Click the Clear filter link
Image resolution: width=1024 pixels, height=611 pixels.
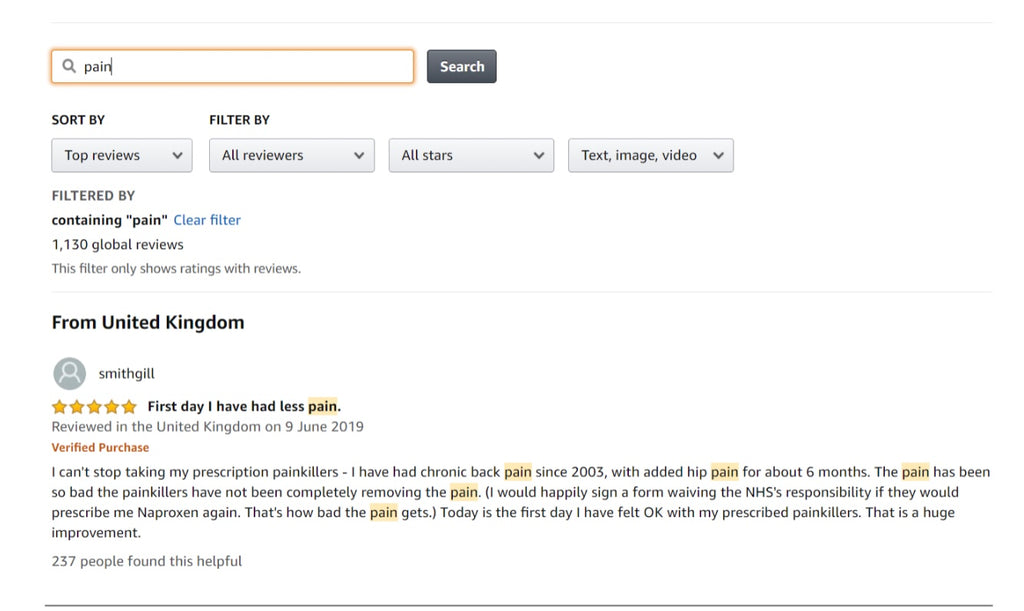[x=207, y=220]
